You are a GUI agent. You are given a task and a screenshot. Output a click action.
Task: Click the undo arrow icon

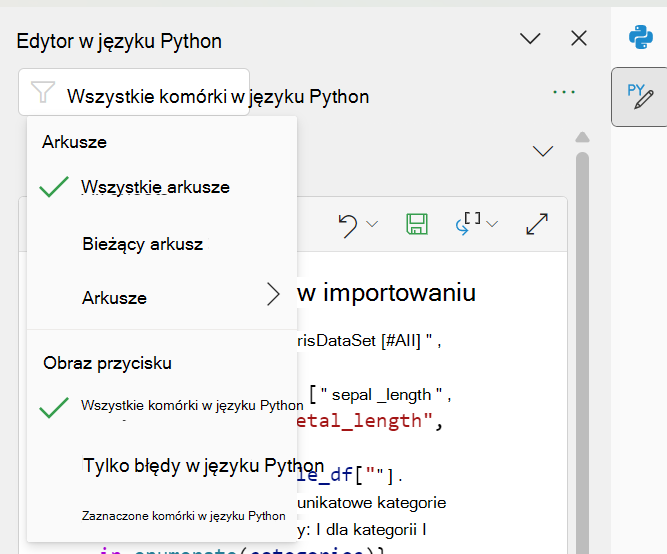[x=348, y=225]
